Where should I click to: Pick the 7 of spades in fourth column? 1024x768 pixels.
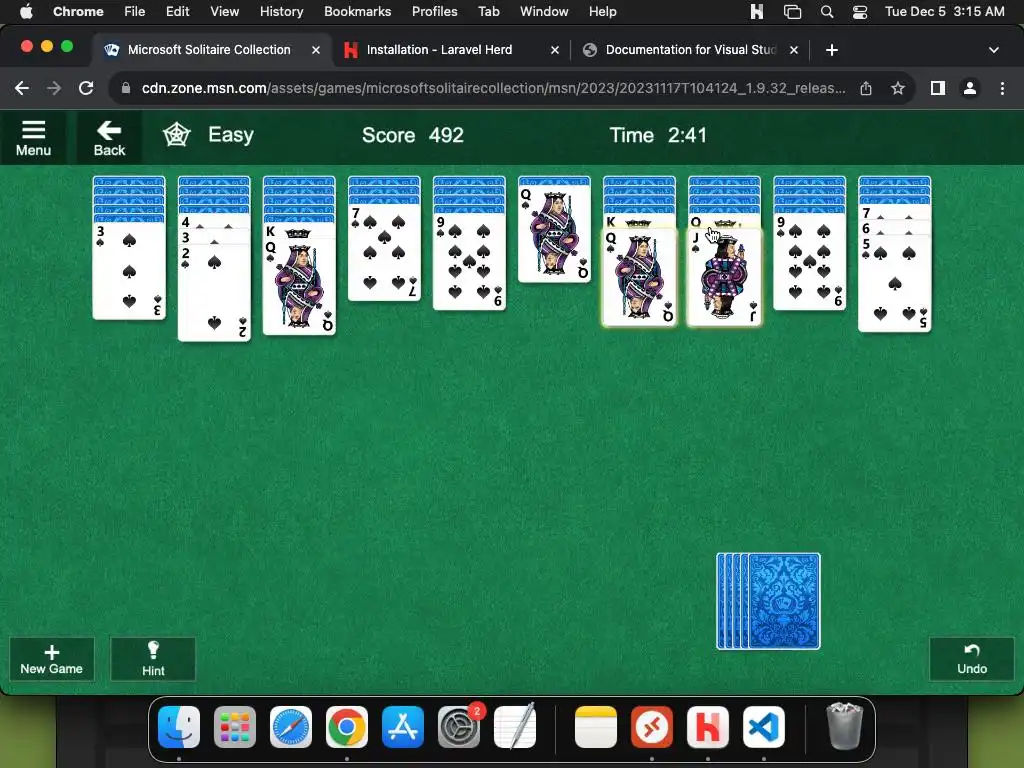[384, 252]
